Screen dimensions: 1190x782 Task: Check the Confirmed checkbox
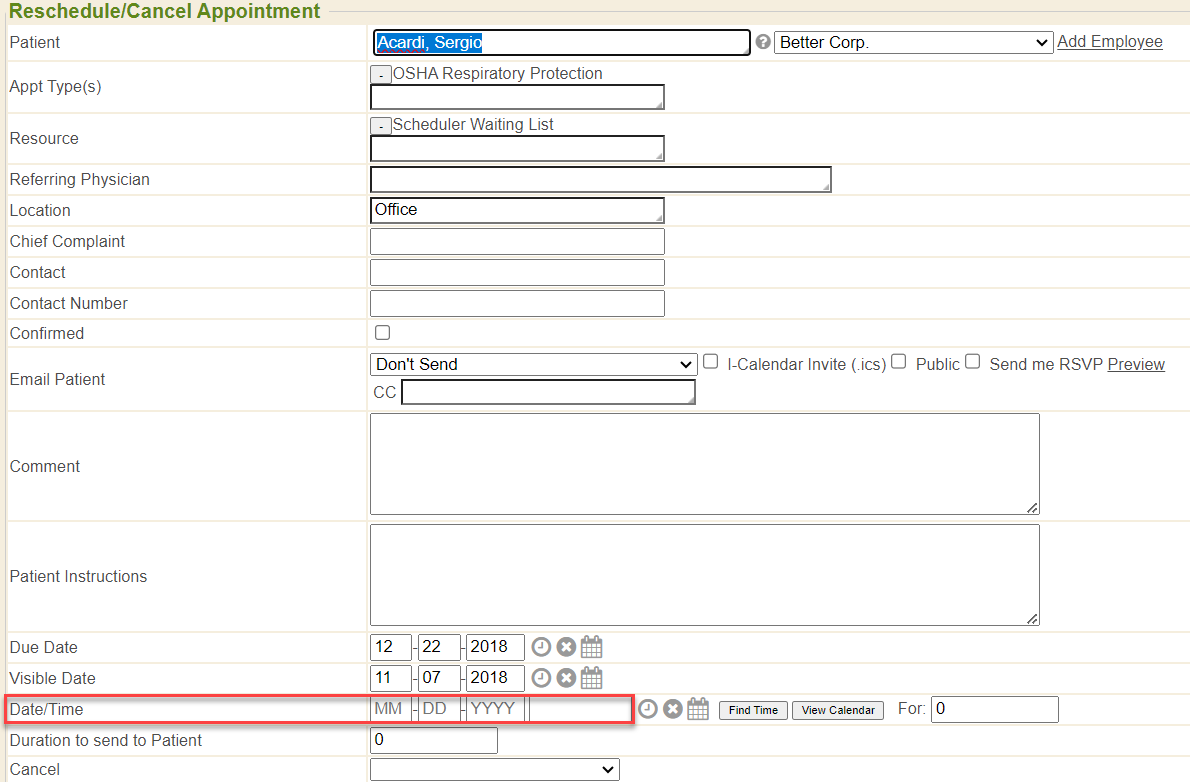tap(382, 333)
